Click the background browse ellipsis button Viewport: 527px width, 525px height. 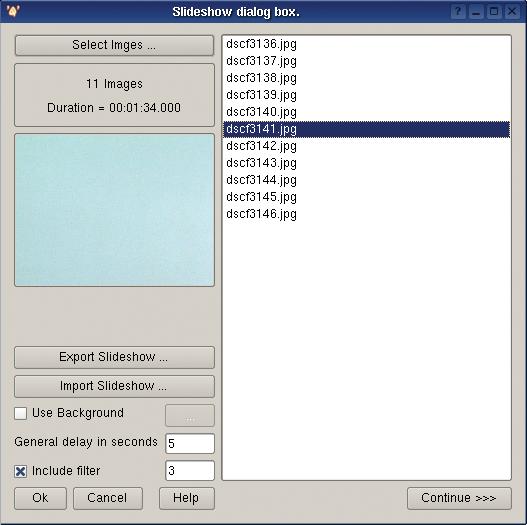(190, 415)
